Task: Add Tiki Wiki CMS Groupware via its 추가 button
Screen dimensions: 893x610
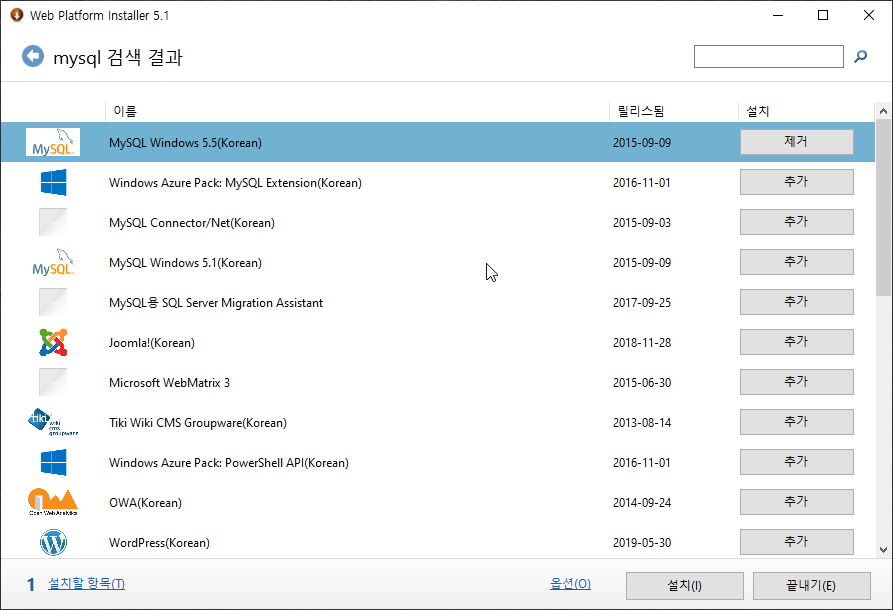Action: (x=797, y=421)
